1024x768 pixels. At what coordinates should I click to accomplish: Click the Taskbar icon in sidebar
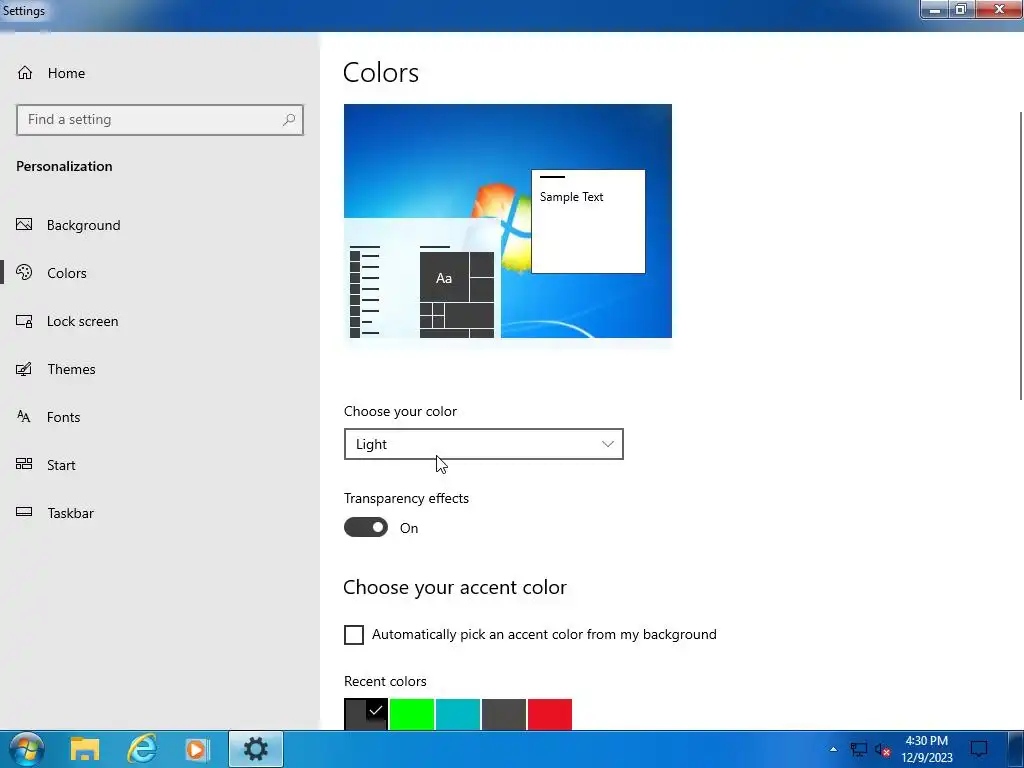pos(24,512)
